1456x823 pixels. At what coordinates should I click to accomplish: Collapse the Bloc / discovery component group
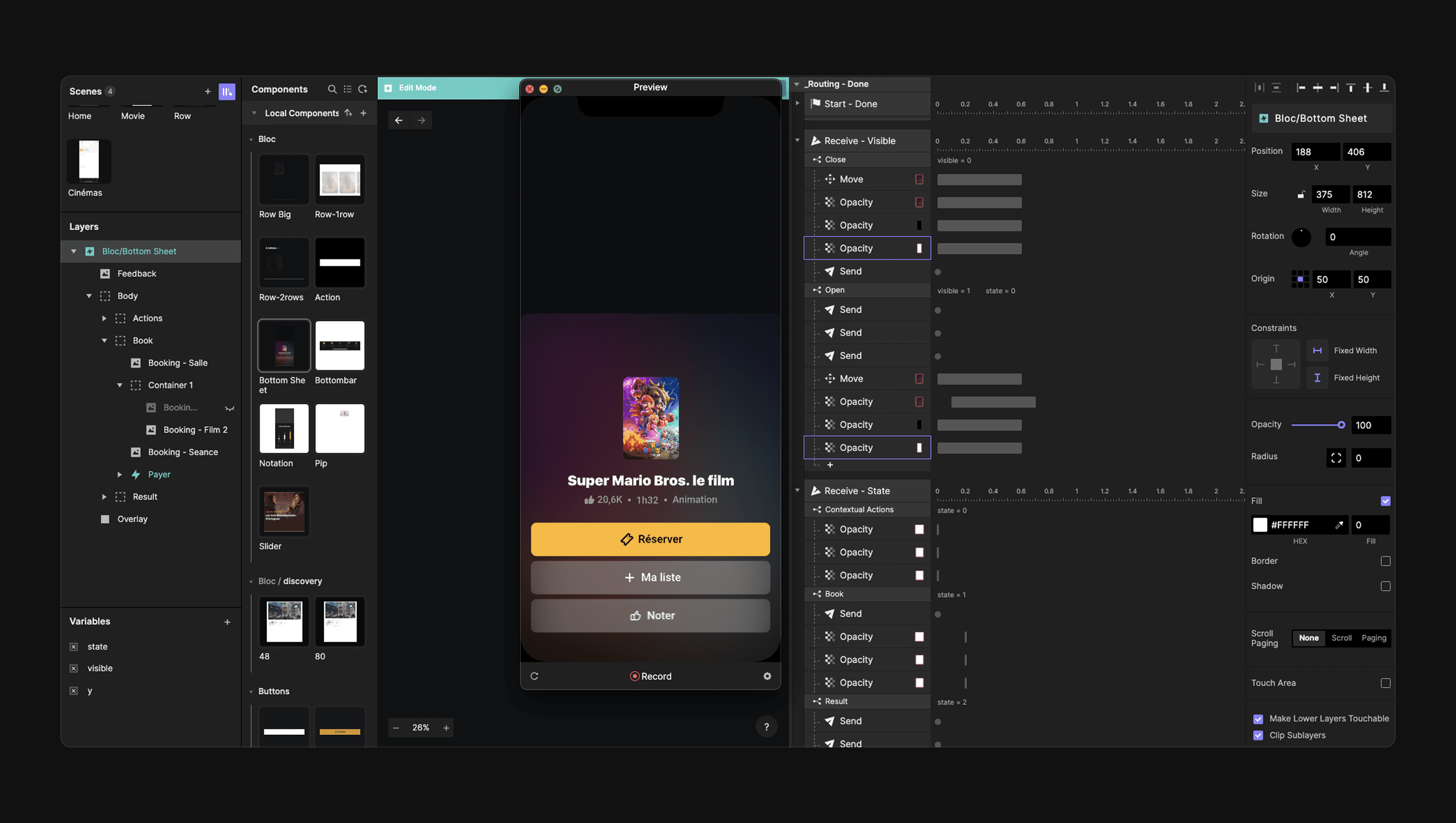click(251, 582)
